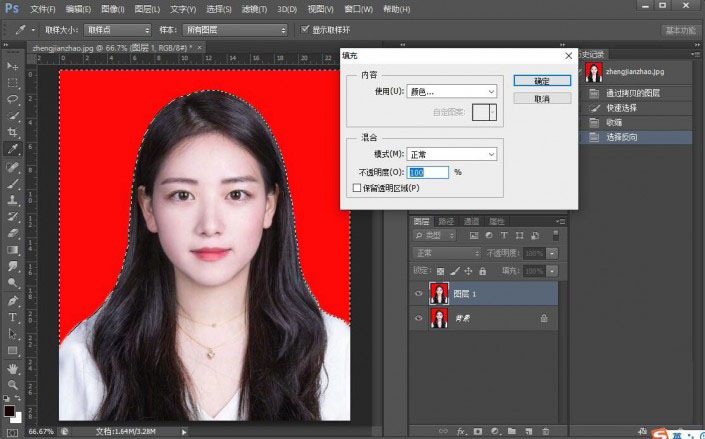This screenshot has height=439, width=705.
Task: Choose the Lasso tool
Action: [x=13, y=99]
